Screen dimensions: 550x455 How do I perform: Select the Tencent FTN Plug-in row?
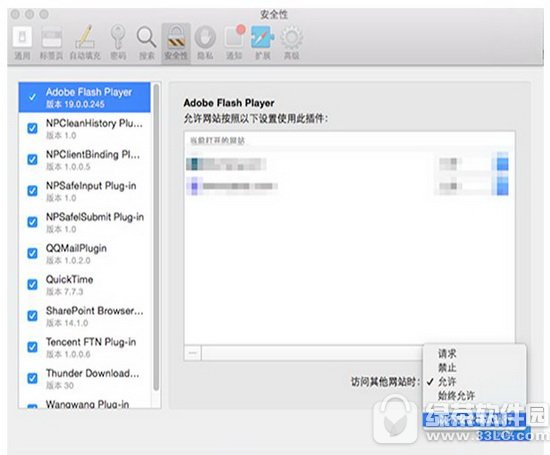point(85,347)
